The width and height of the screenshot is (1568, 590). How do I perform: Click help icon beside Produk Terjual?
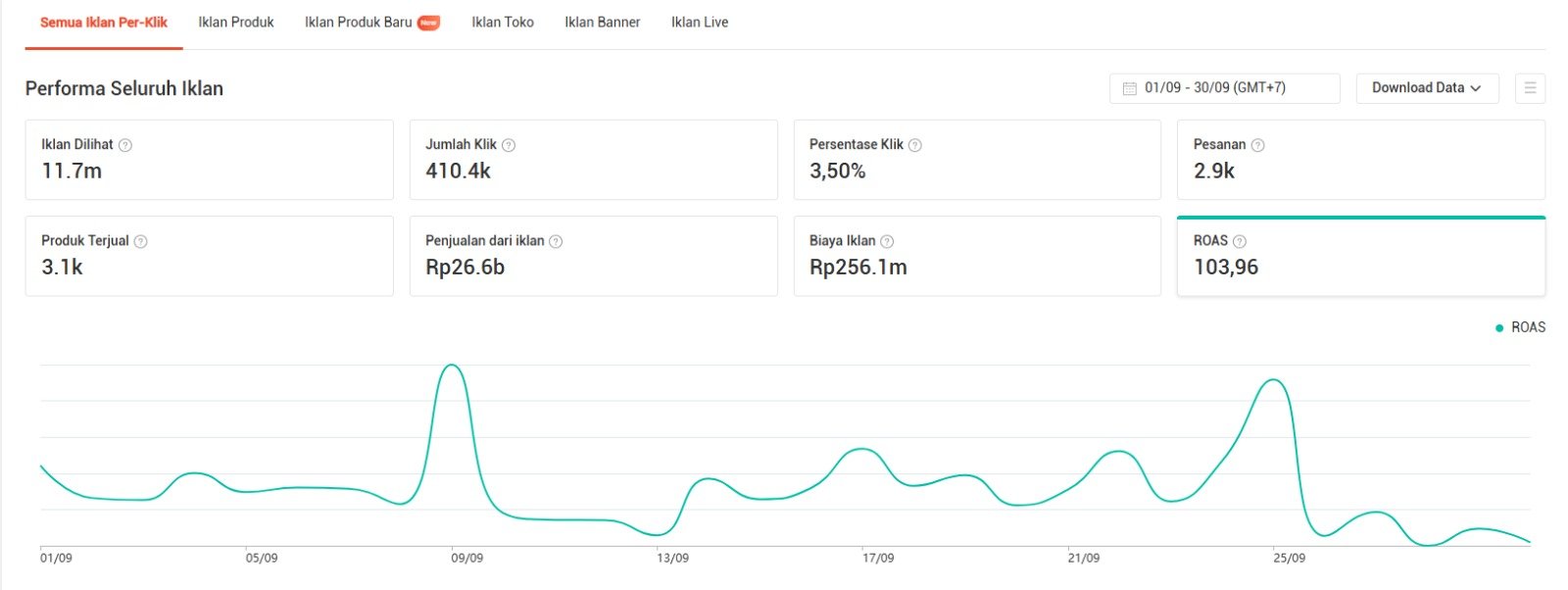(141, 241)
